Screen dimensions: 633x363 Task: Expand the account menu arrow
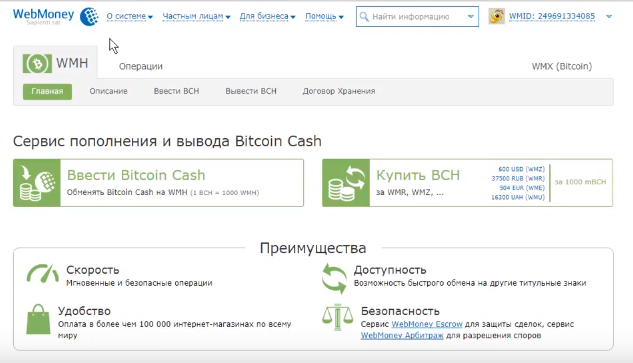point(609,17)
